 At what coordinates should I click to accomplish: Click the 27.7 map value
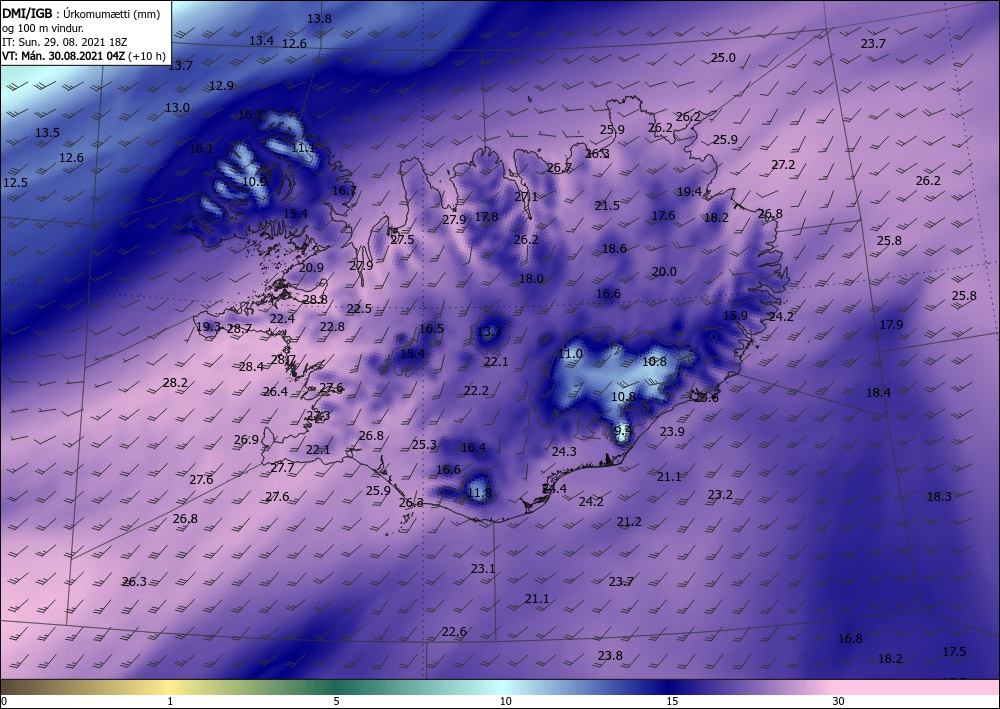(282, 467)
